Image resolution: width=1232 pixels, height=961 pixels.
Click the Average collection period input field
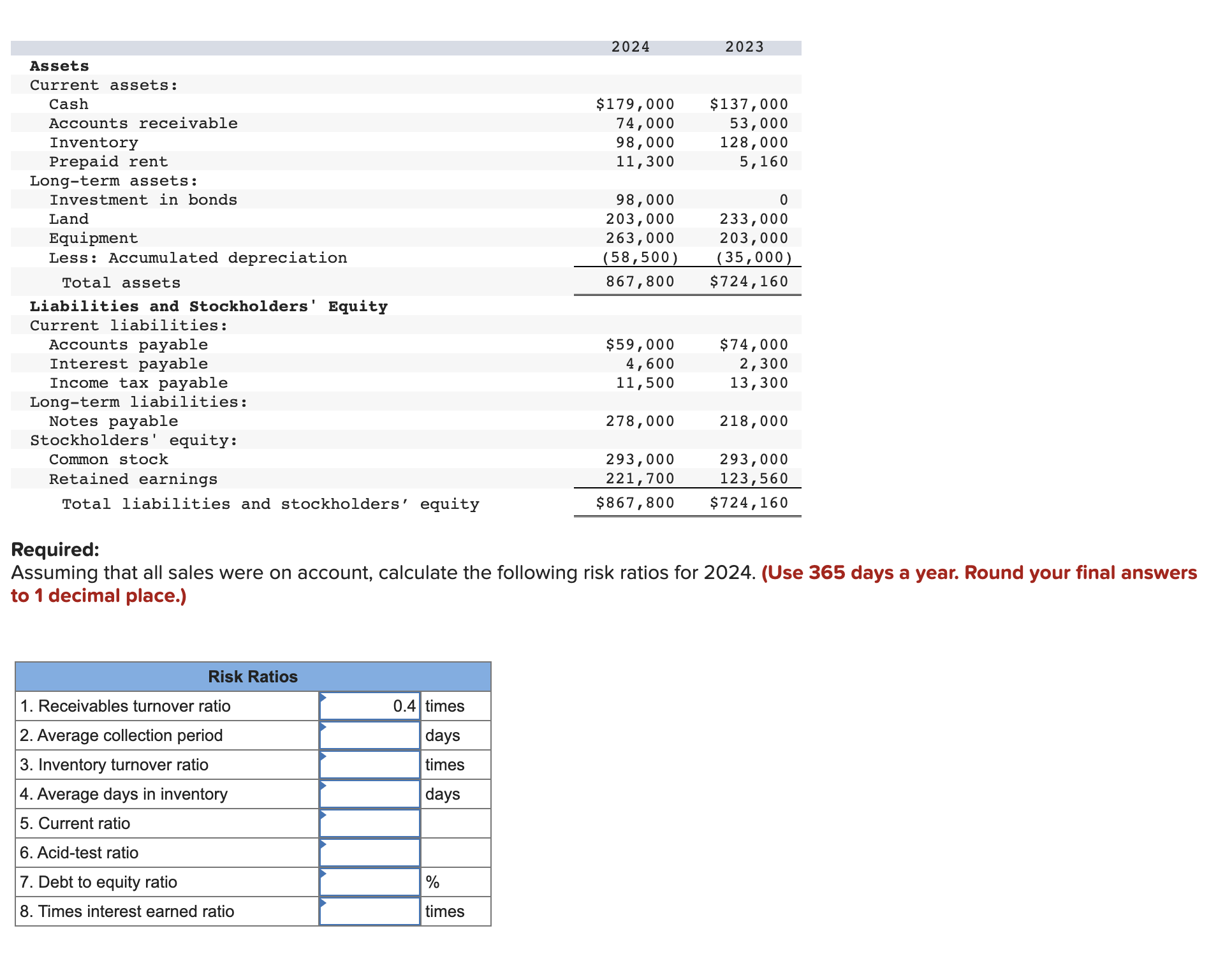(370, 735)
